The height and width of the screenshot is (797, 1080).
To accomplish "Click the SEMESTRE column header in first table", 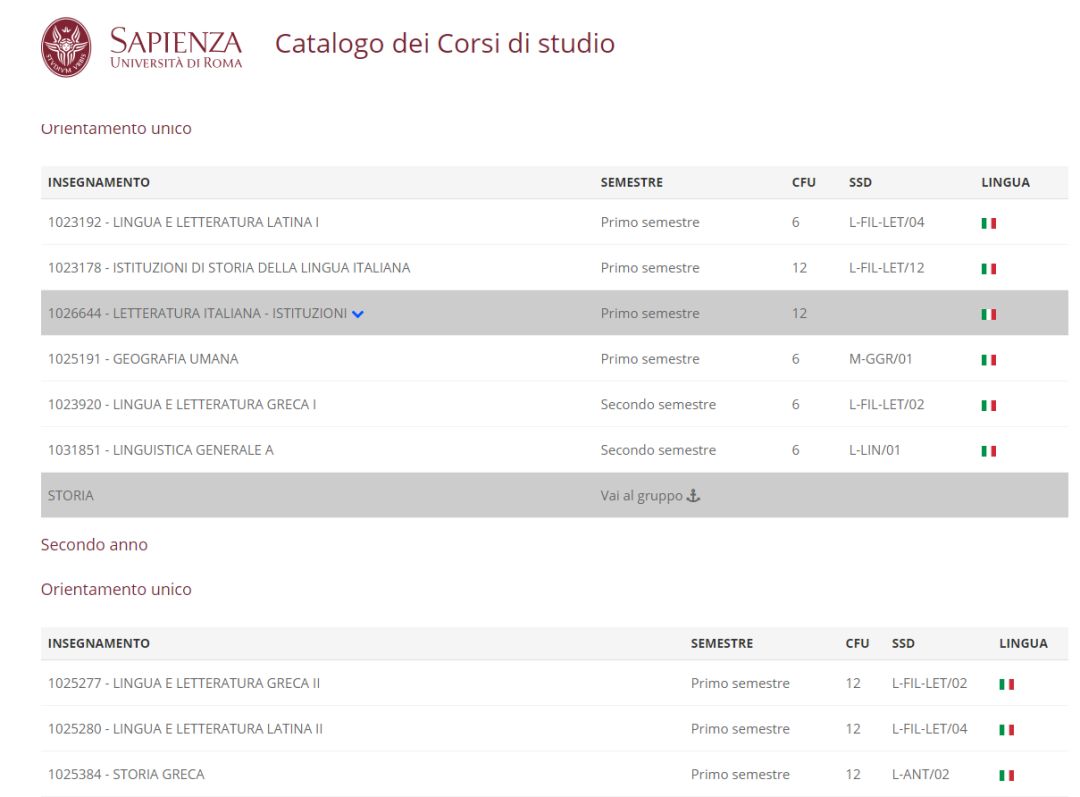I will coord(631,182).
